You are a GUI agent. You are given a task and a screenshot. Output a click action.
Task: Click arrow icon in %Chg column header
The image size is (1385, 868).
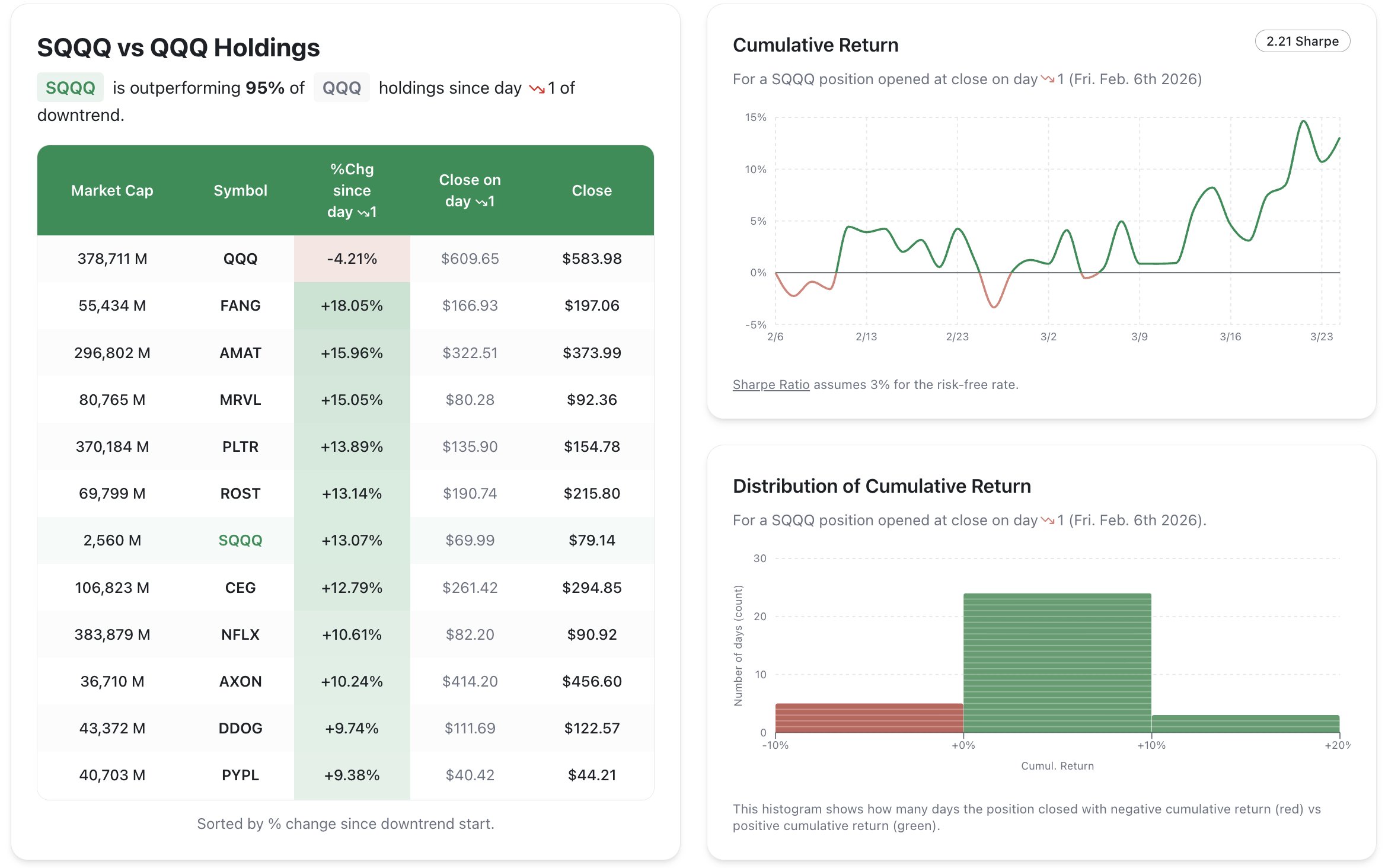coord(363,213)
